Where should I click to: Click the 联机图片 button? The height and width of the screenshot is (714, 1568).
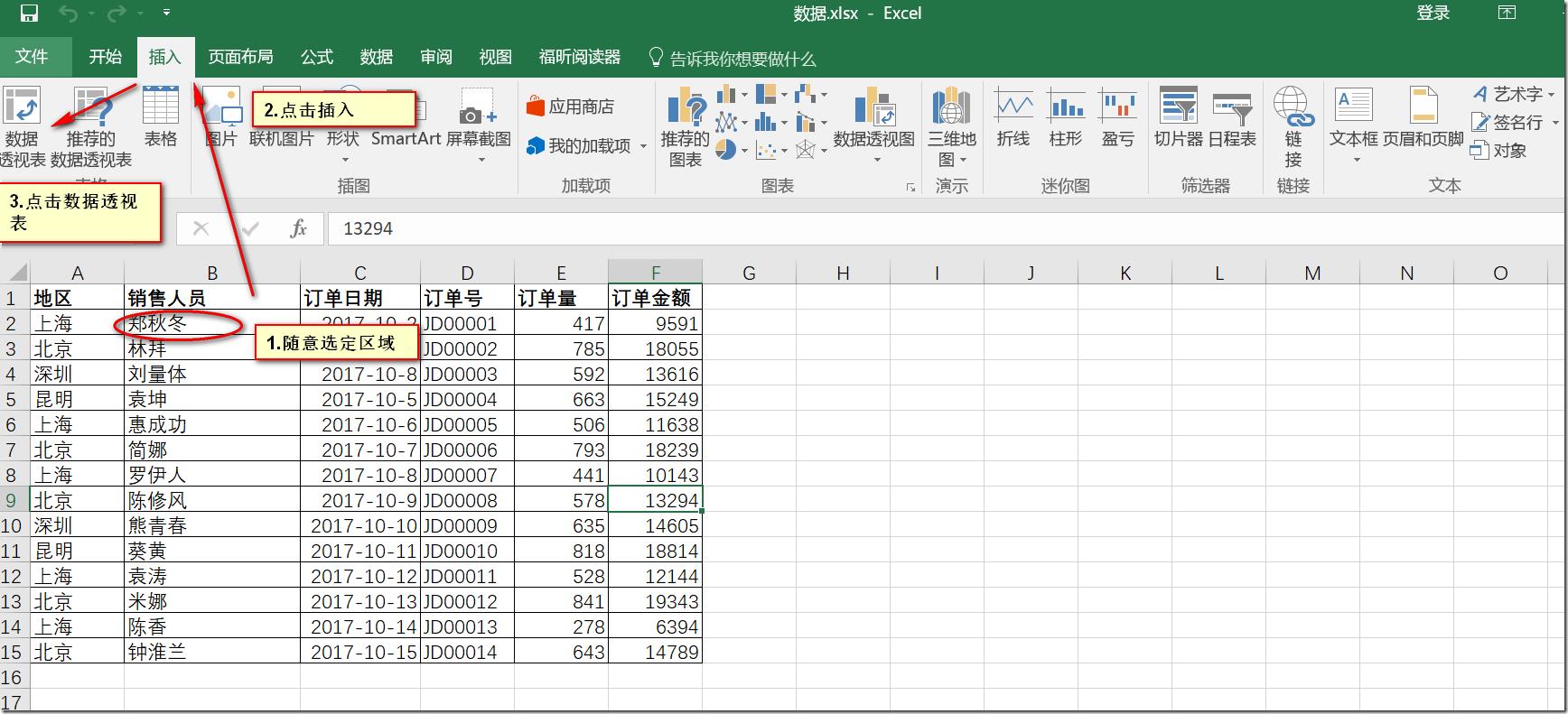281,138
